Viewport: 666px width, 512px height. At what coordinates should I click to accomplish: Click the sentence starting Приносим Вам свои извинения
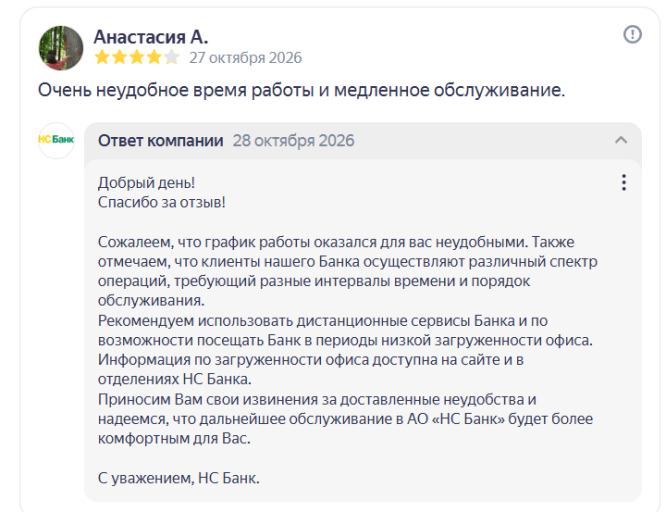(x=345, y=419)
